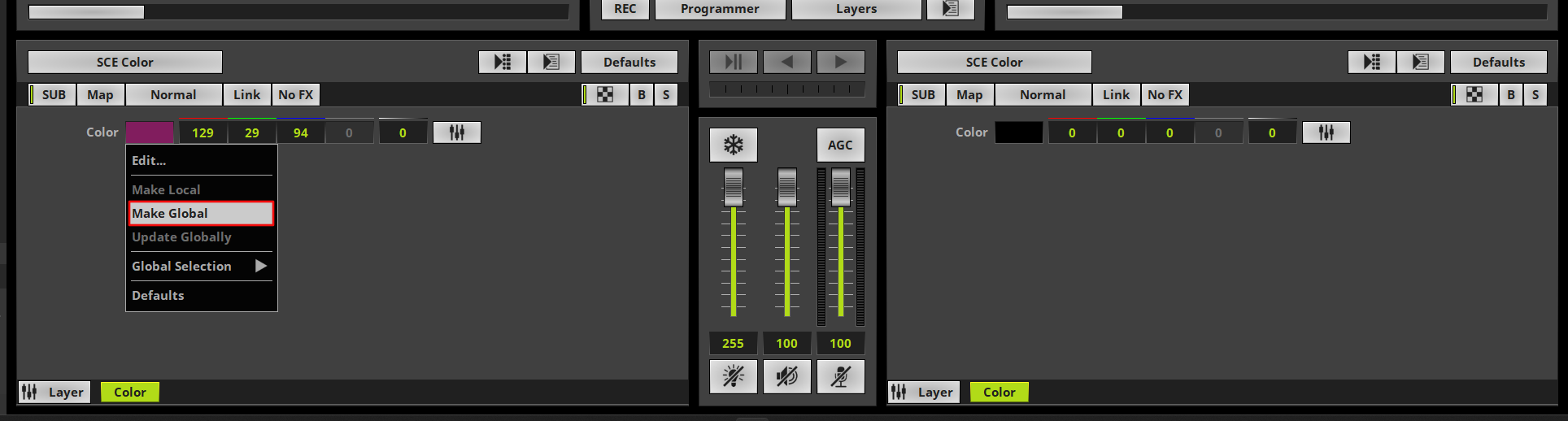
Task: Click the right panel list-arrow icon next to Defaults
Action: [1421, 62]
